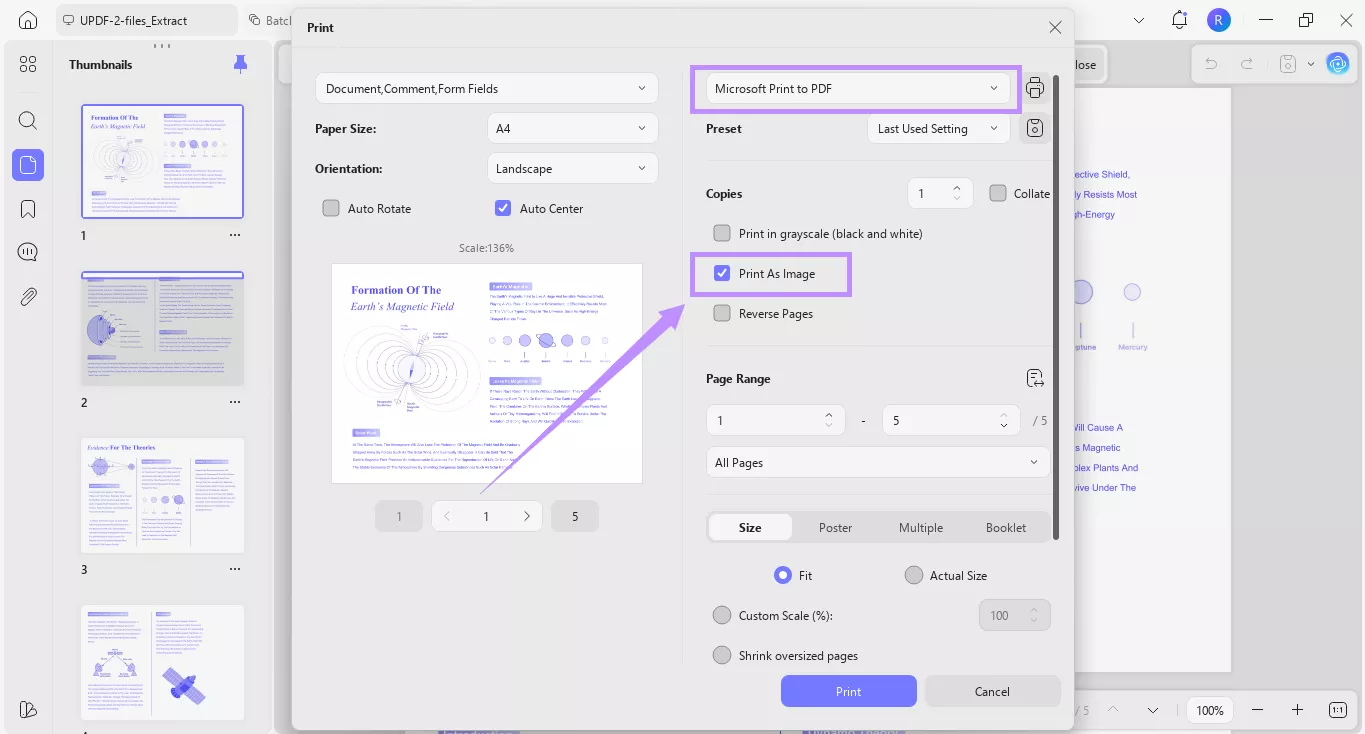The width and height of the screenshot is (1365, 734).
Task: Click the Cancel button
Action: point(992,691)
